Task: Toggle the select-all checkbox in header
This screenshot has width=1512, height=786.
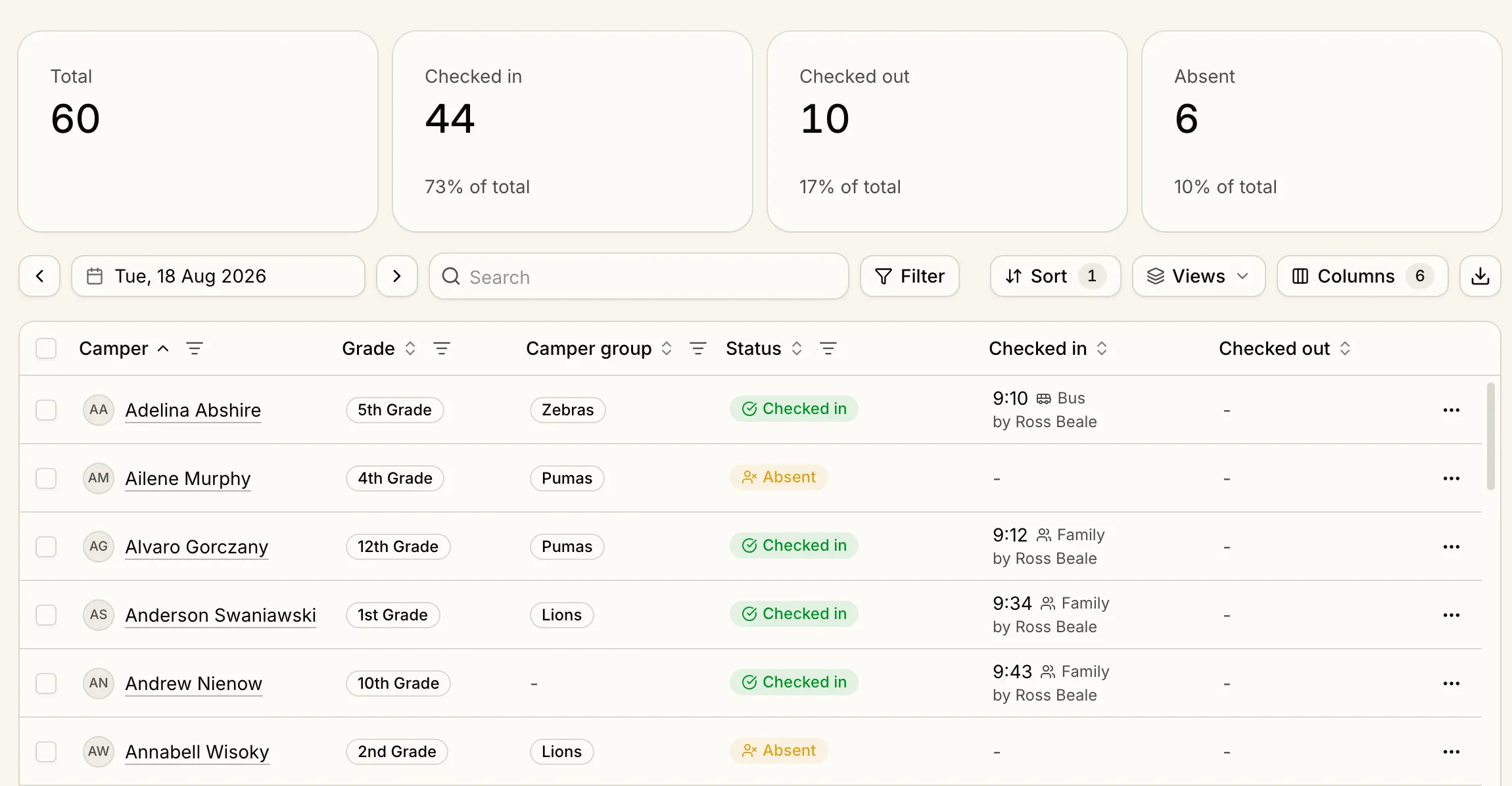Action: pyautogui.click(x=46, y=348)
